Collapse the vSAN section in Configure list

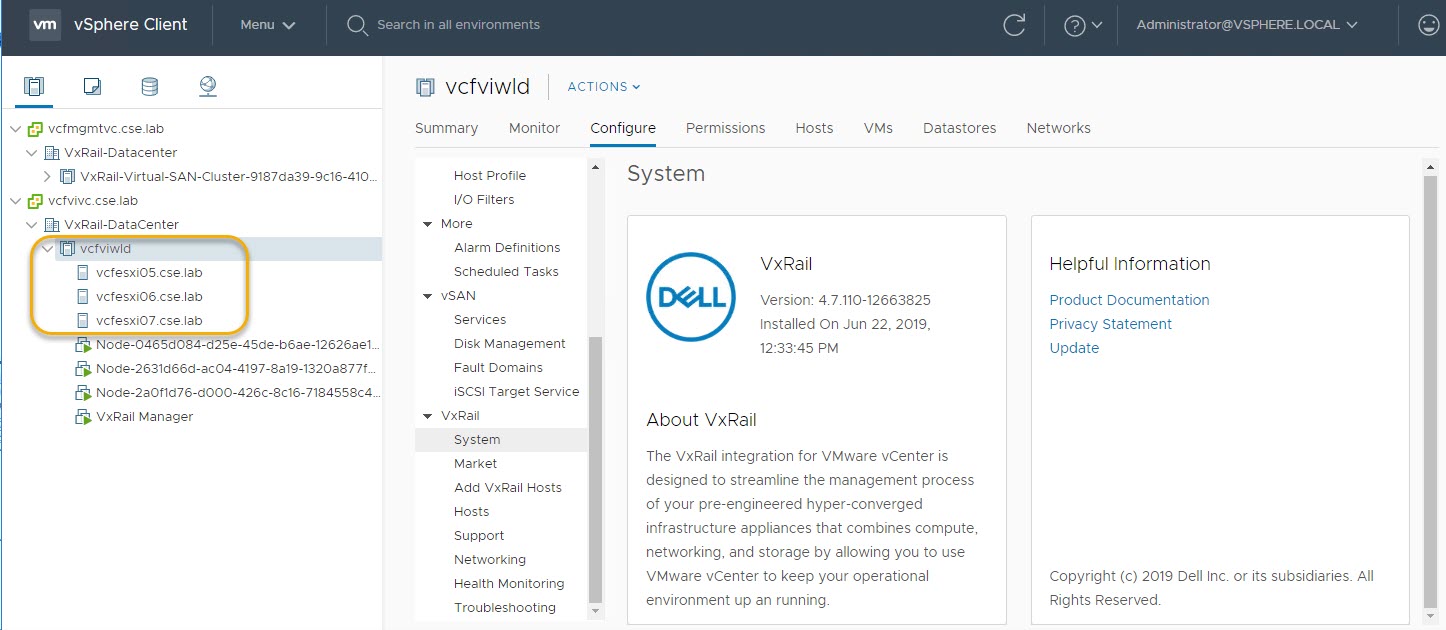pos(428,296)
